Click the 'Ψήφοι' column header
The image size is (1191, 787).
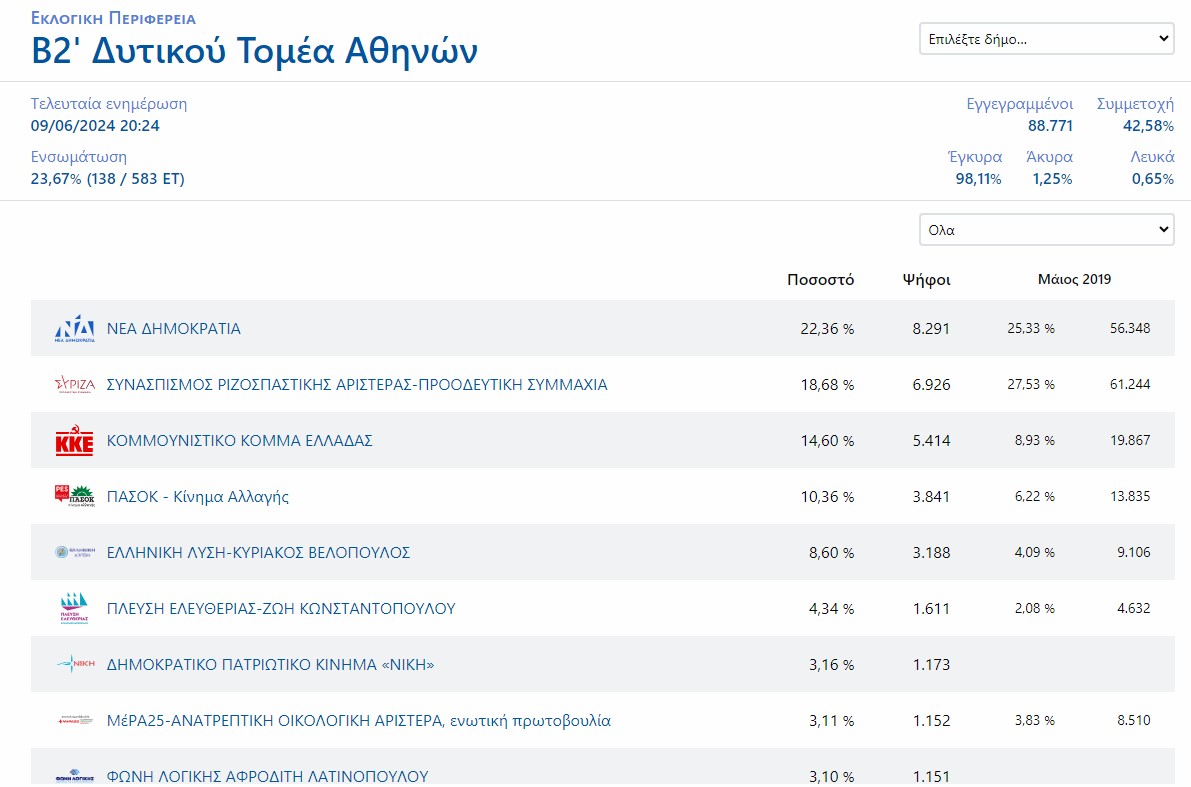point(927,280)
